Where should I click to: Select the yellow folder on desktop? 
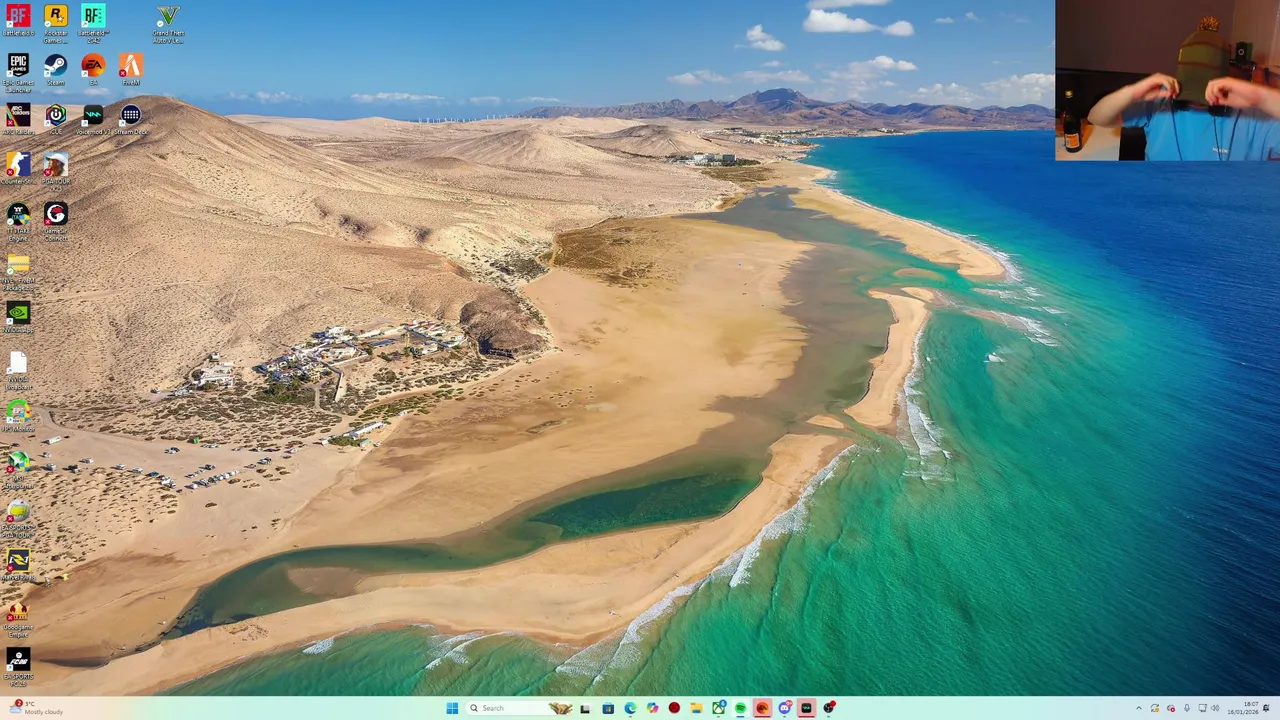pos(18,271)
